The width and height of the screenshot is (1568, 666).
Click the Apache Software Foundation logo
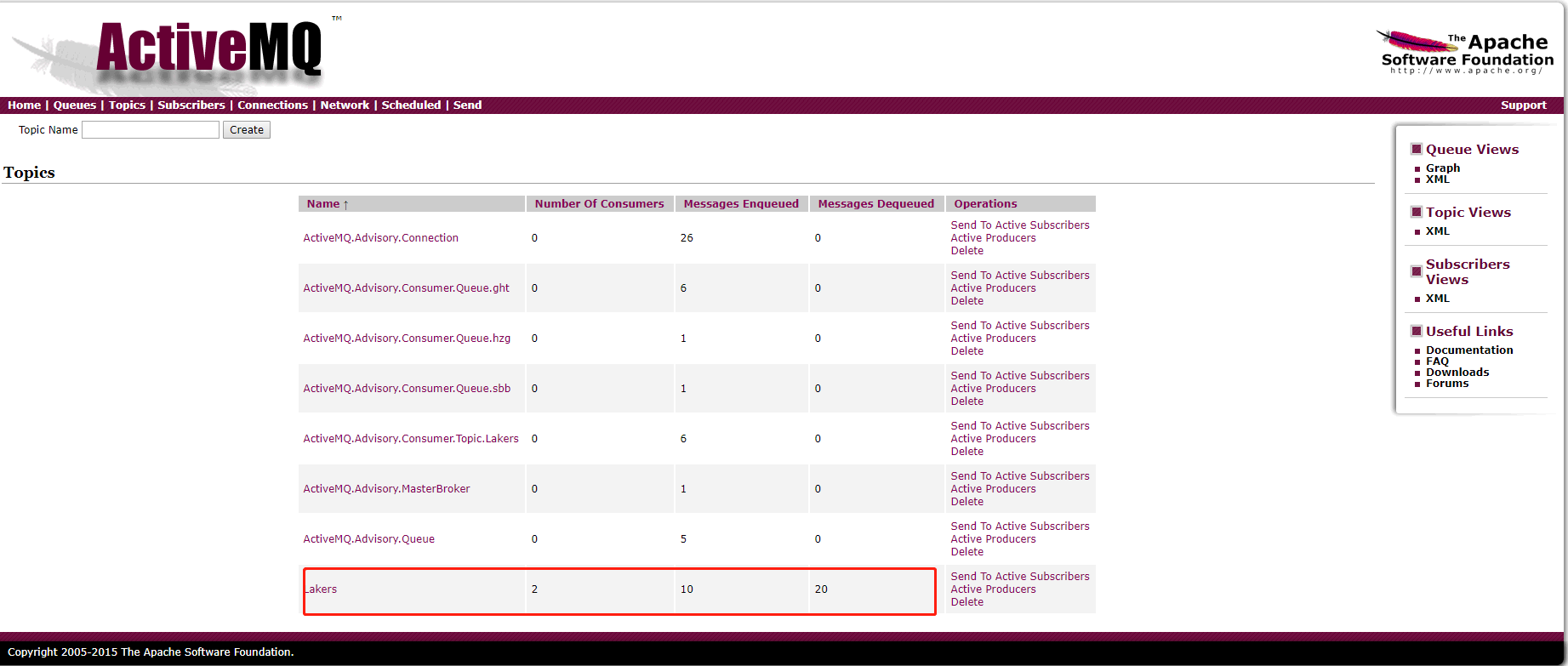1465,52
